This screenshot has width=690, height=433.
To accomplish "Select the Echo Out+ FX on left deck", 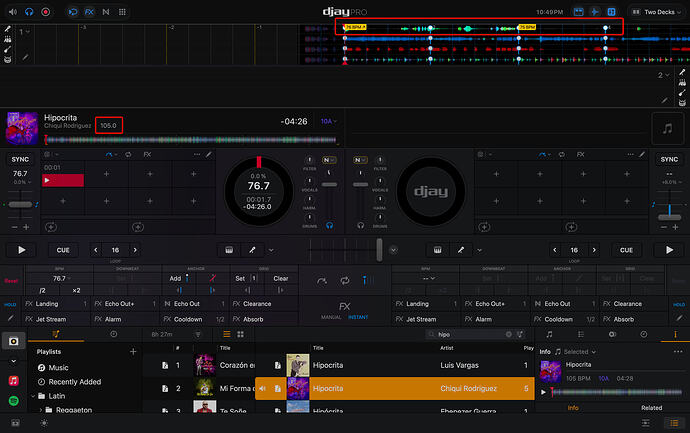I will (x=125, y=304).
